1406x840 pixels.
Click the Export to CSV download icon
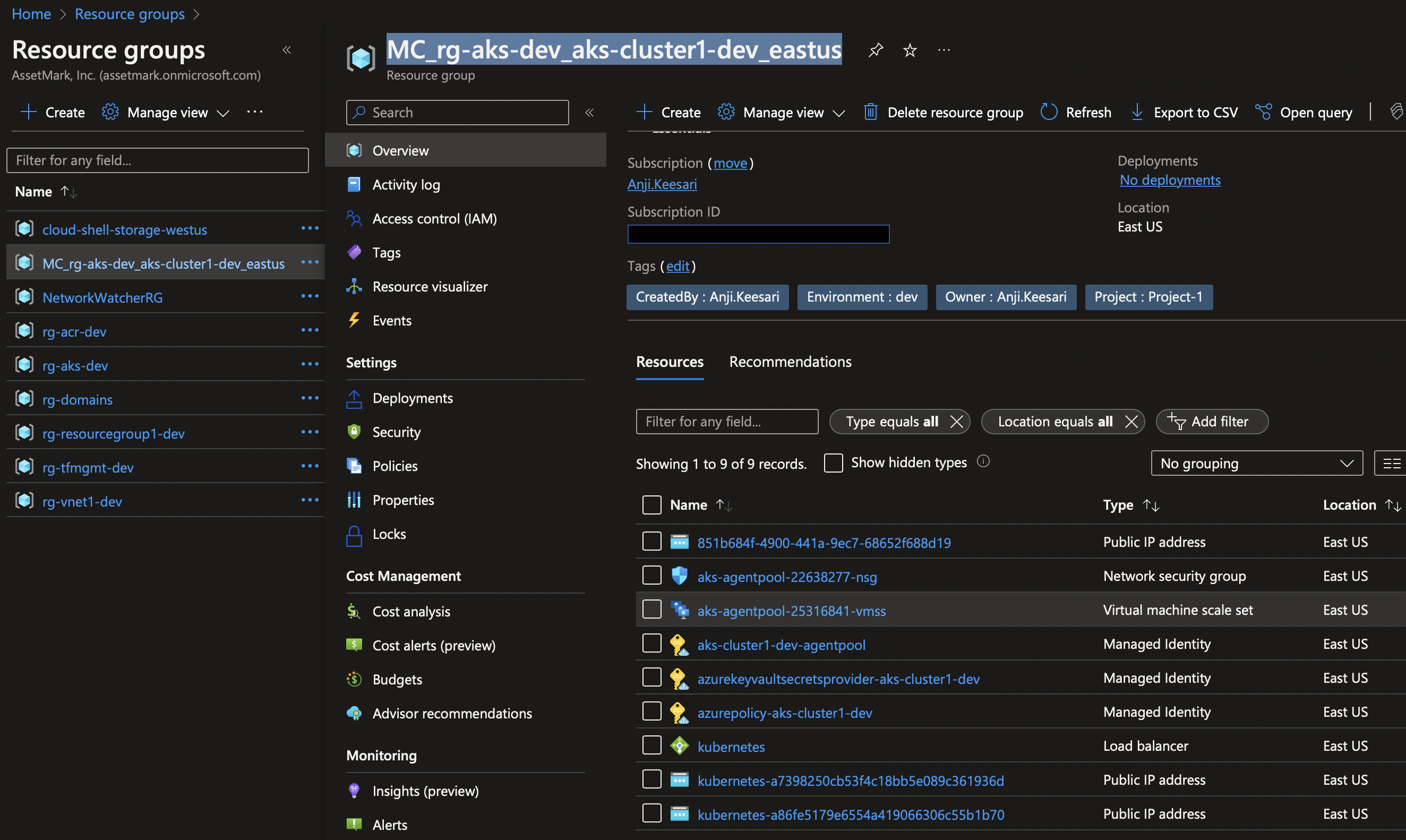[1137, 112]
